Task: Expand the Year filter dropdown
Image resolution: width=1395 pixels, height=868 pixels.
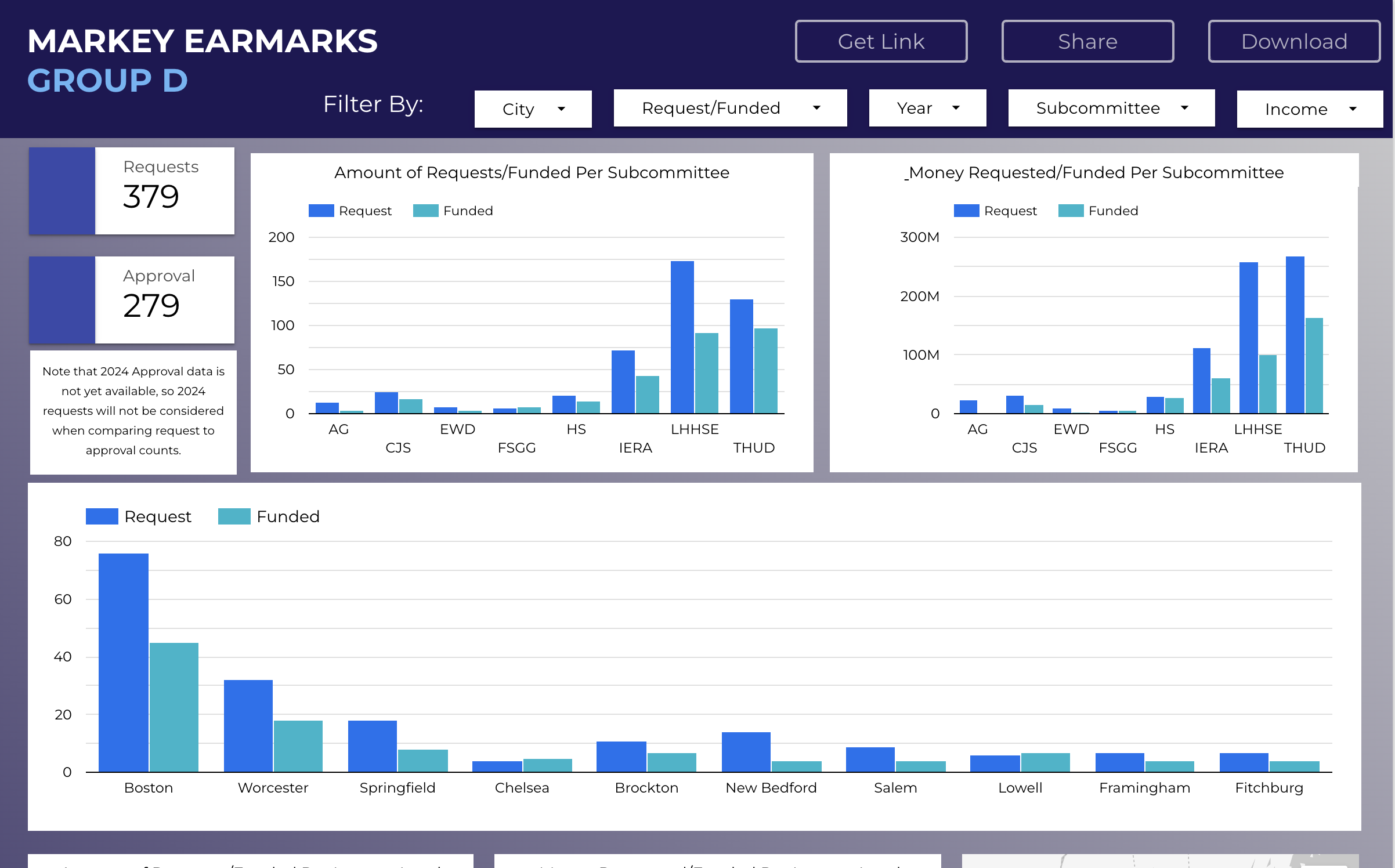Action: tap(927, 108)
